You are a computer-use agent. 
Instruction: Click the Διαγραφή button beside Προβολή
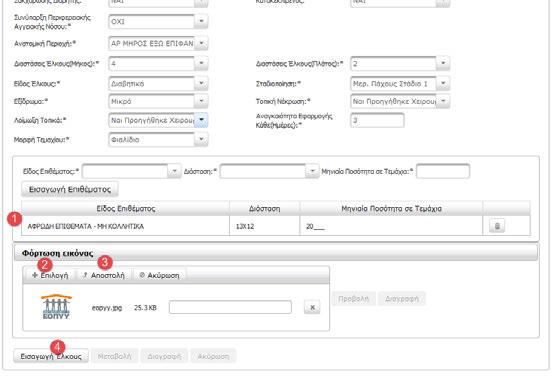tap(402, 299)
